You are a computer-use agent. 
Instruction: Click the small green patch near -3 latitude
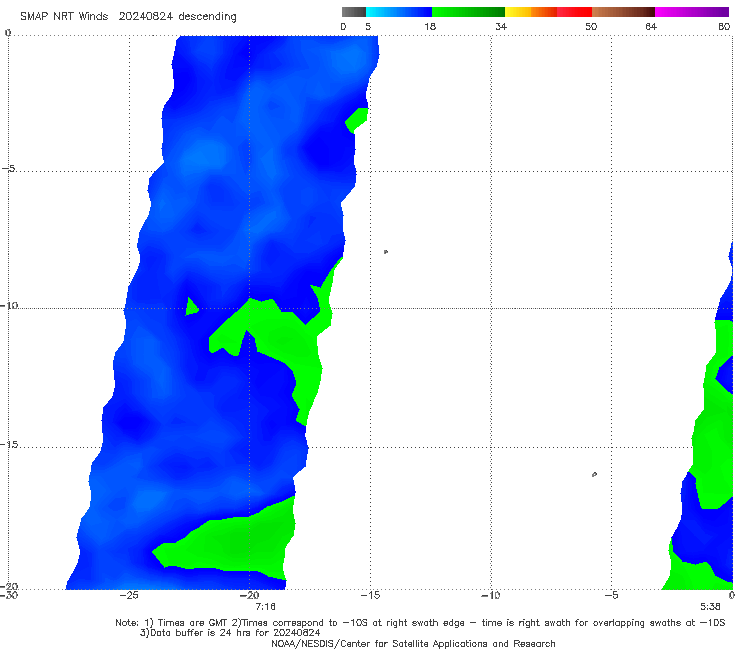tap(357, 120)
